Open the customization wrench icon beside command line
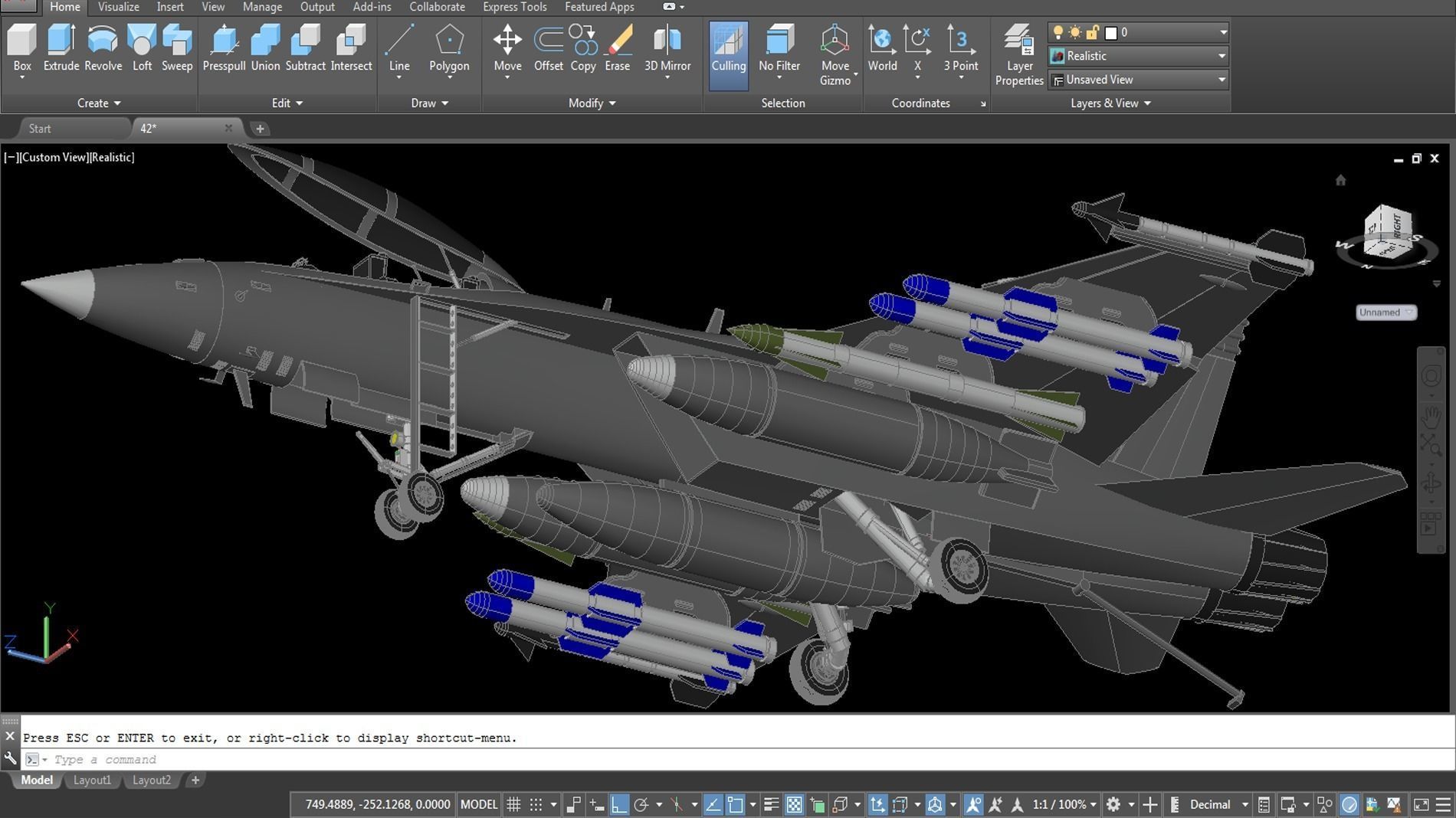 tap(10, 759)
